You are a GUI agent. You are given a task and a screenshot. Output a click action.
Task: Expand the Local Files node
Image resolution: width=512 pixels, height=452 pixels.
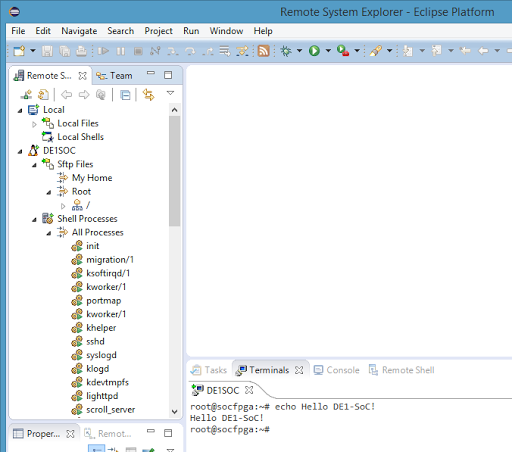(34, 124)
